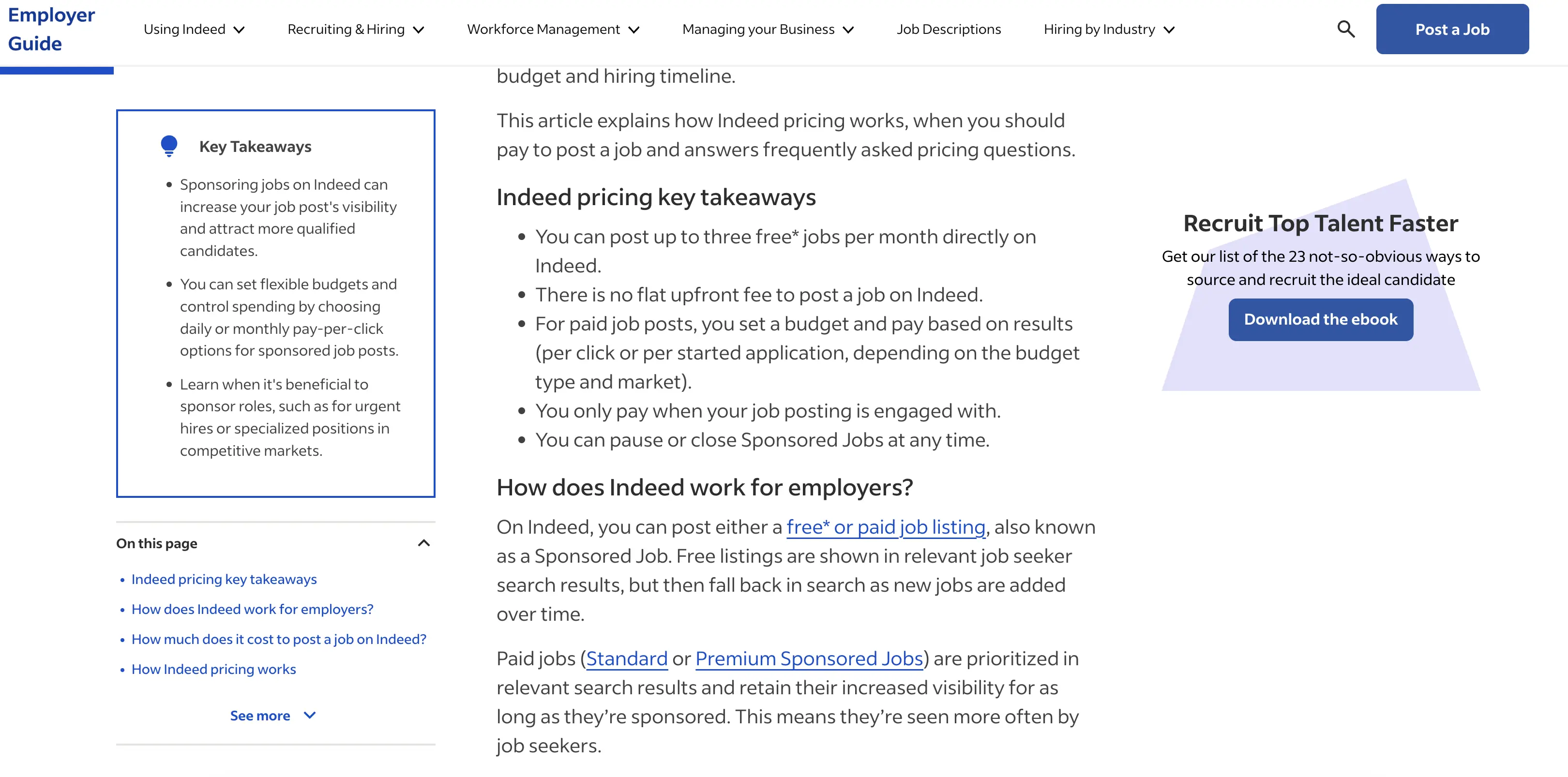1568x777 pixels.
Task: Open the Premium Sponsored Jobs link
Action: (809, 658)
